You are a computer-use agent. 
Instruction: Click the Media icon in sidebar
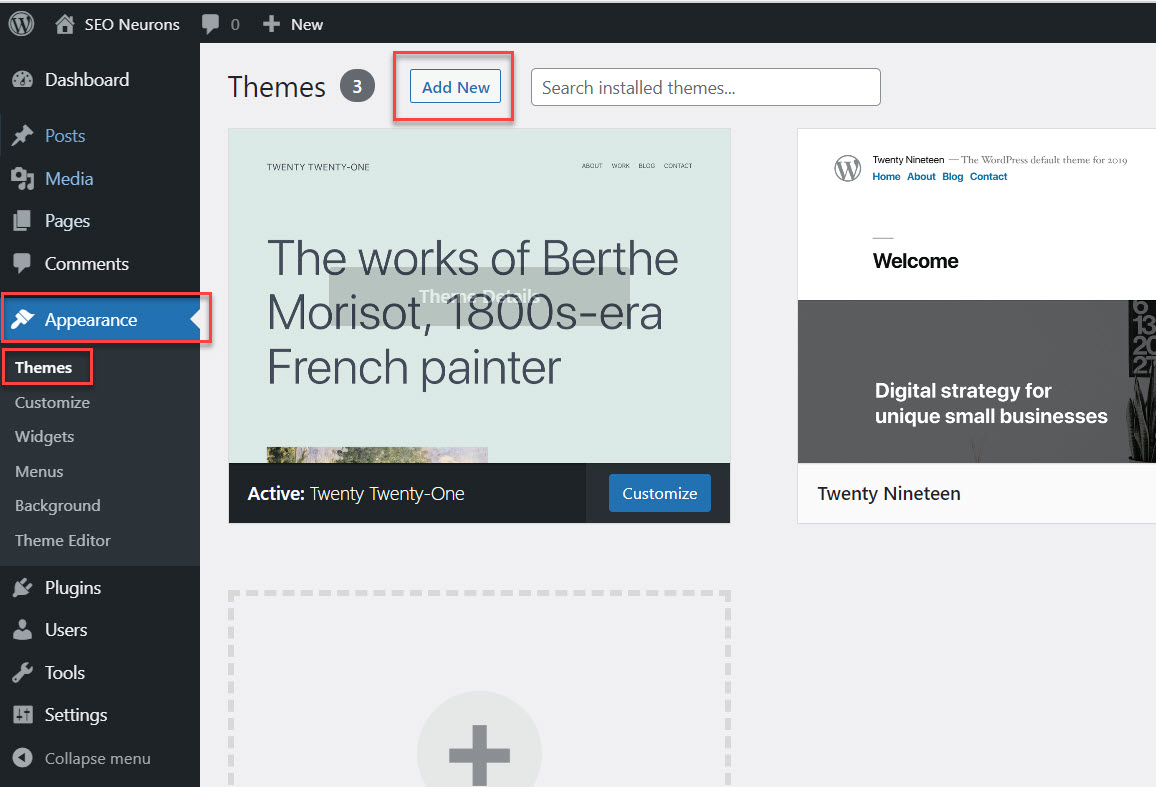click(23, 178)
